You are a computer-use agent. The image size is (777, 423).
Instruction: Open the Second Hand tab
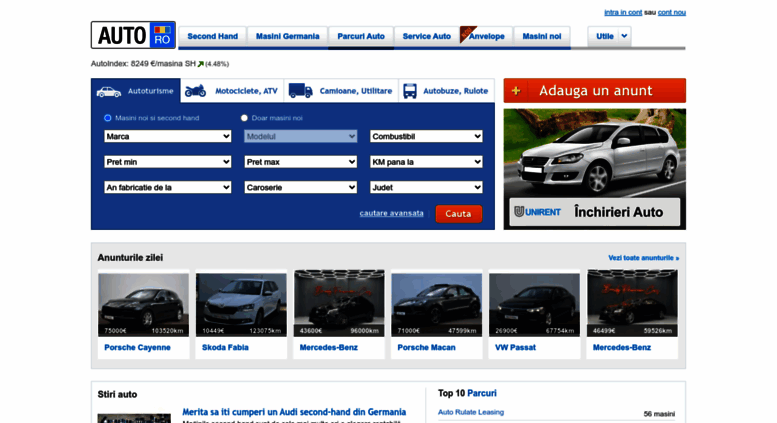pyautogui.click(x=213, y=36)
